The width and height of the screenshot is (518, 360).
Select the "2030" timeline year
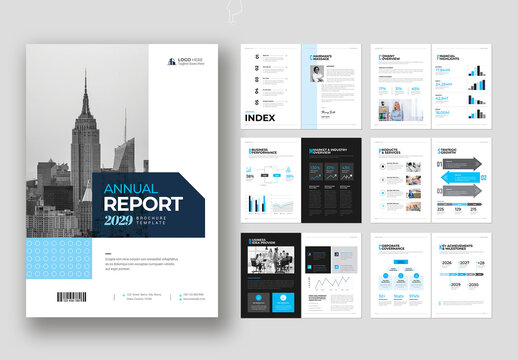tap(473, 285)
